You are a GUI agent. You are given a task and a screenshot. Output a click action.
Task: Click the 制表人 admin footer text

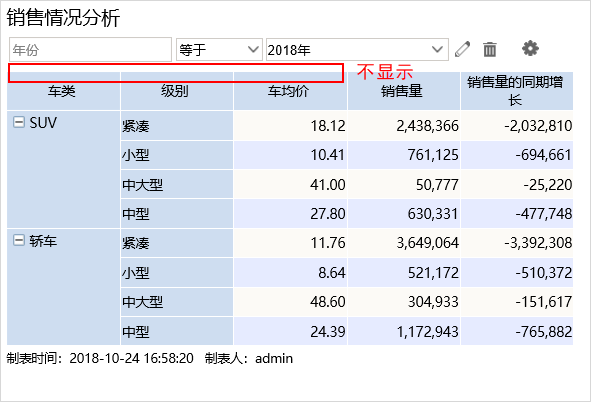tap(249, 358)
